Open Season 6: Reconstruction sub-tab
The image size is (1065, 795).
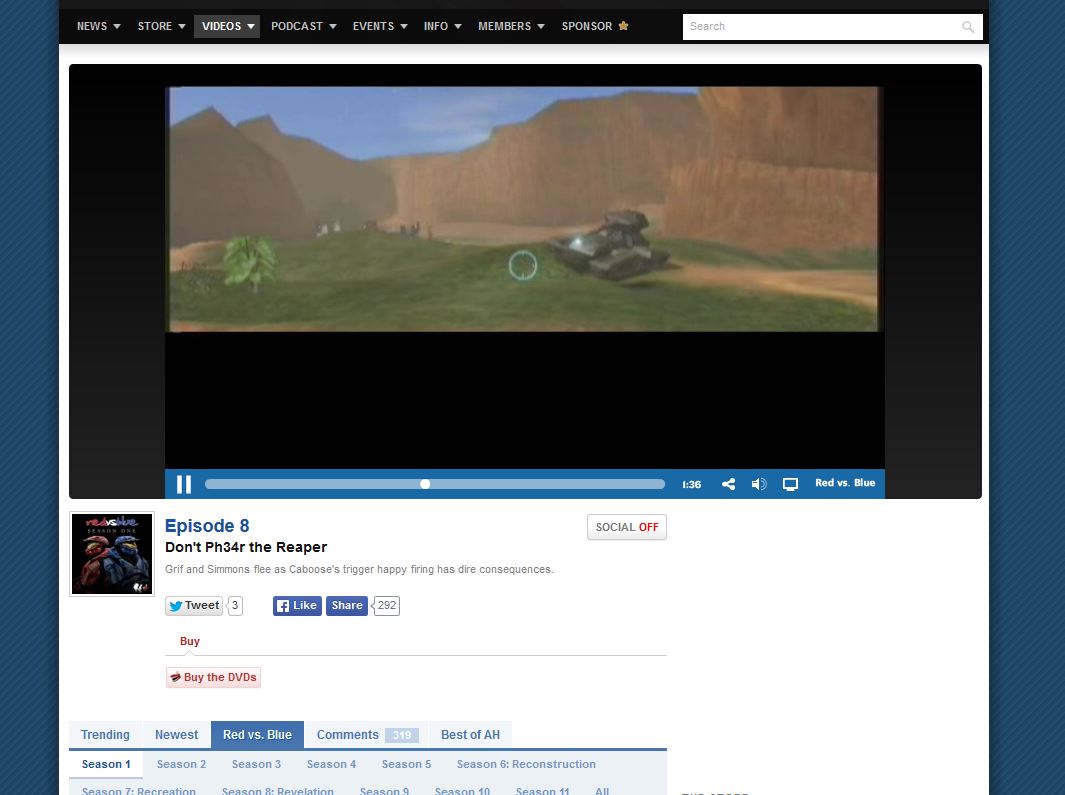click(x=526, y=764)
